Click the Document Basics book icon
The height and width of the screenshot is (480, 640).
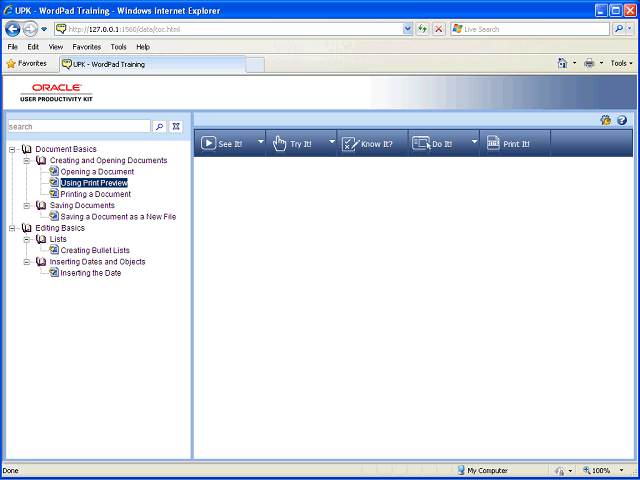click(27, 149)
